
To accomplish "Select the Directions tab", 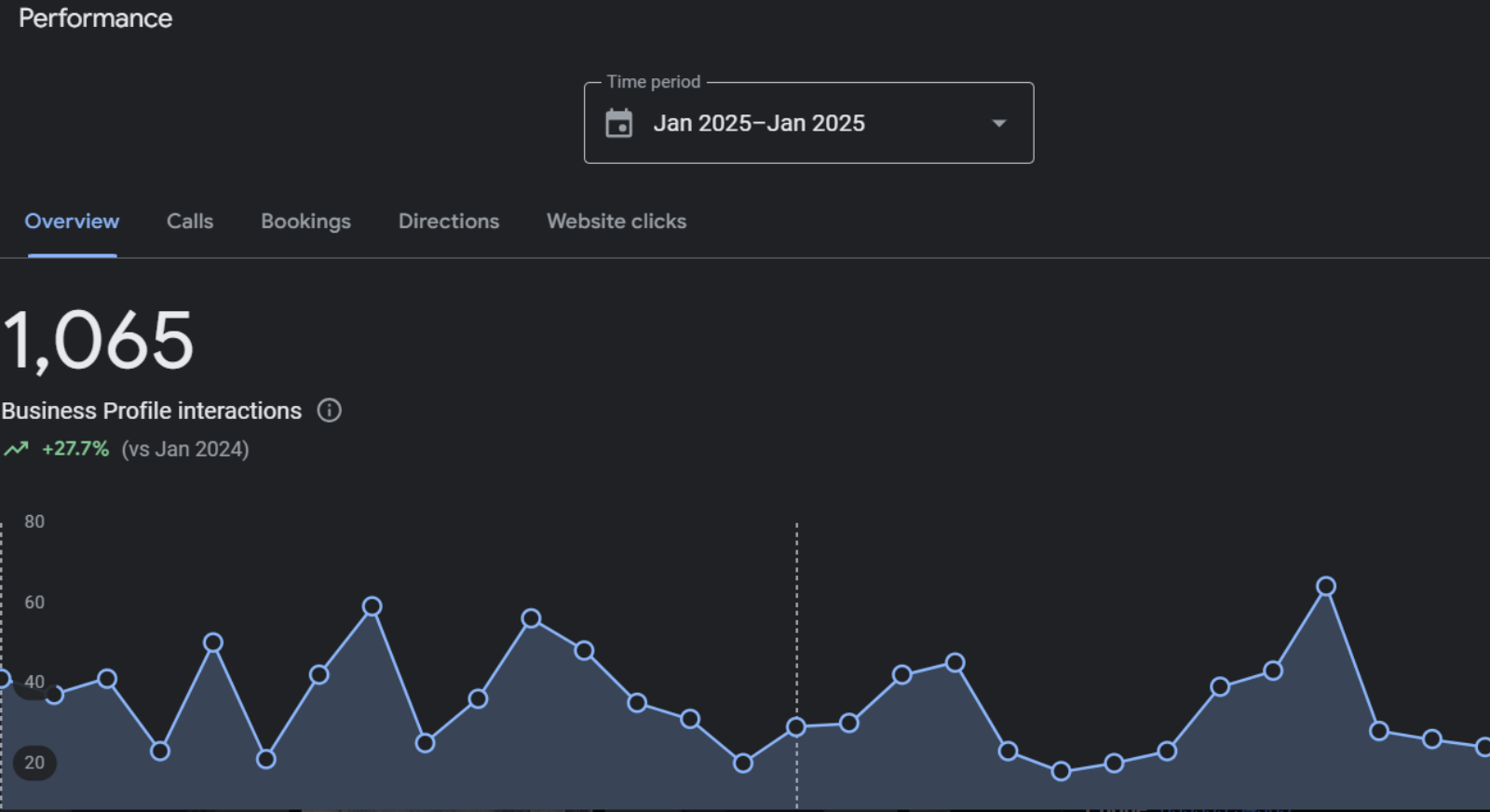I will [449, 222].
